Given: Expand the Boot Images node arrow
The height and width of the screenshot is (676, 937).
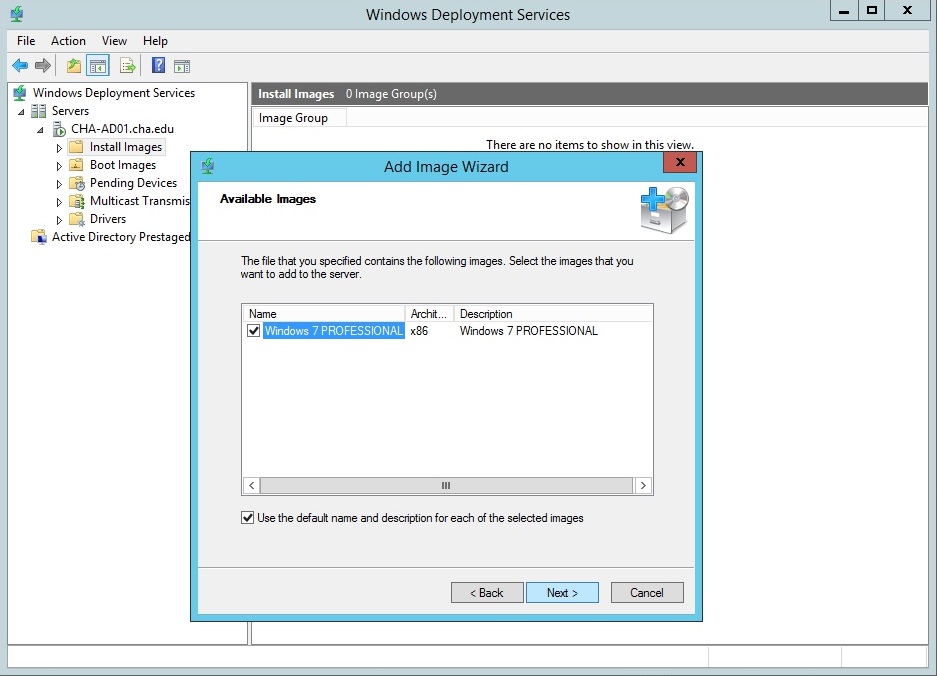Looking at the screenshot, I should [x=59, y=166].
